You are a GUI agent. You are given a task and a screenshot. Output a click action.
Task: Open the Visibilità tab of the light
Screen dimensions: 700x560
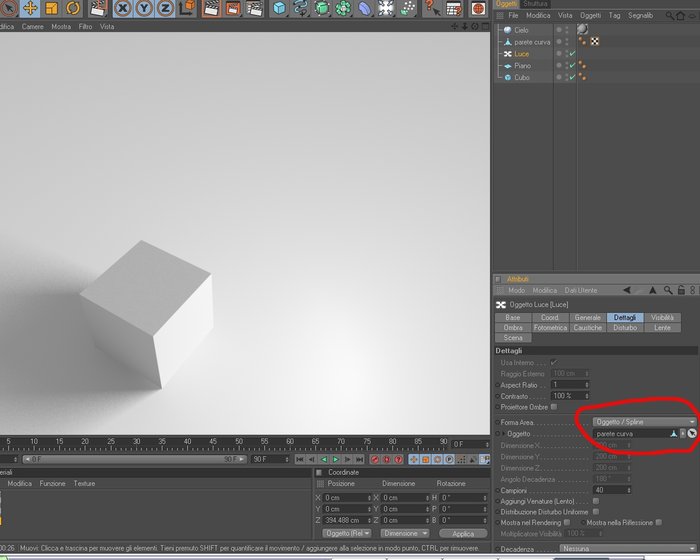[662, 318]
